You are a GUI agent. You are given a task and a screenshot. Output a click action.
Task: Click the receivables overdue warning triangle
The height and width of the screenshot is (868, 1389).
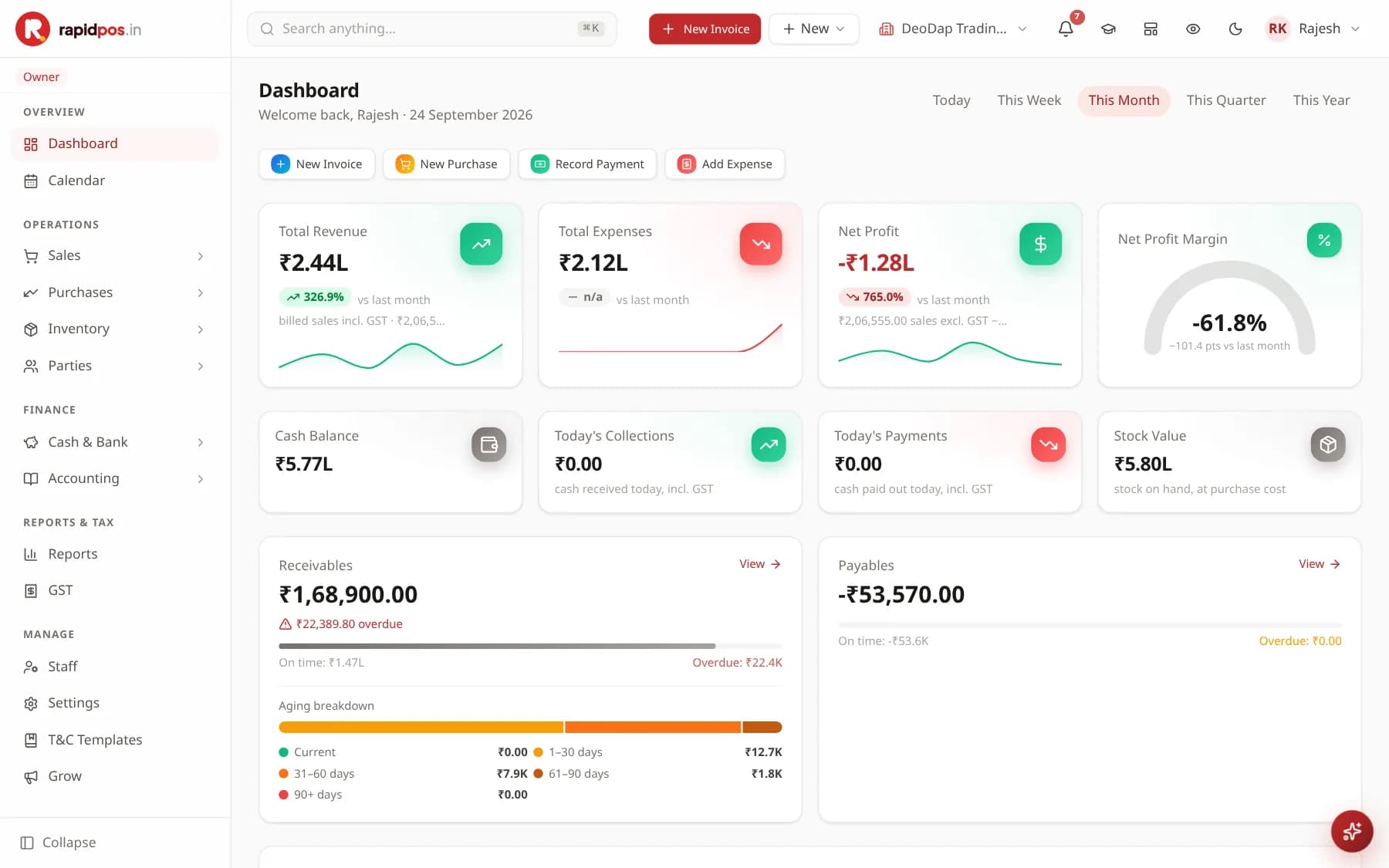(285, 624)
